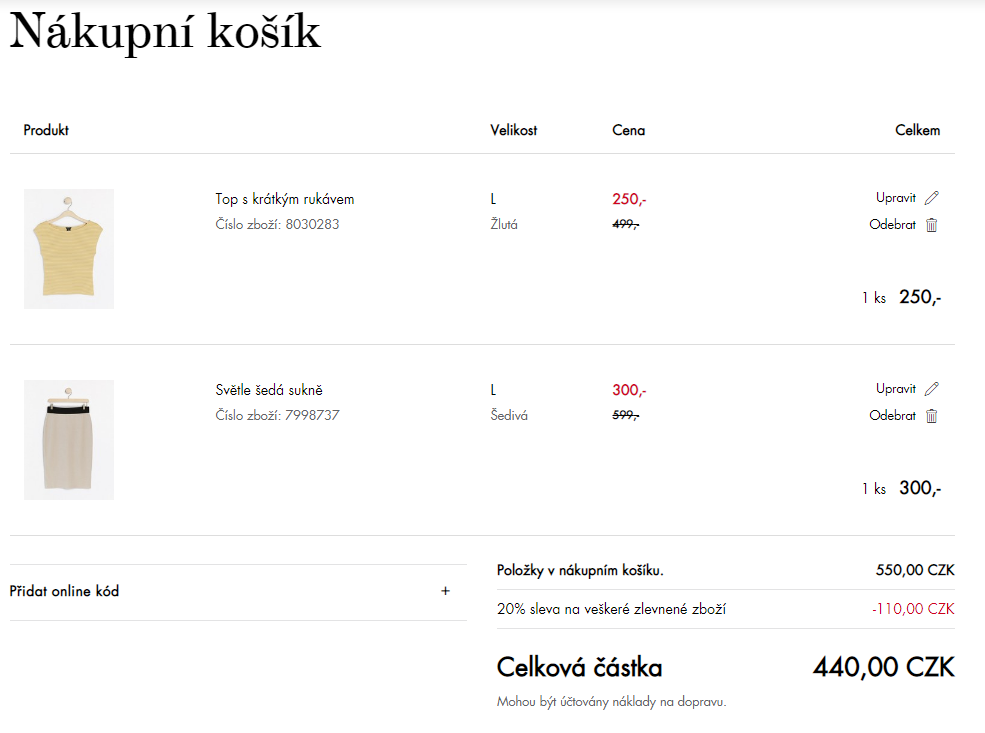
Task: Click the Celková částka total amount
Action: click(883, 667)
